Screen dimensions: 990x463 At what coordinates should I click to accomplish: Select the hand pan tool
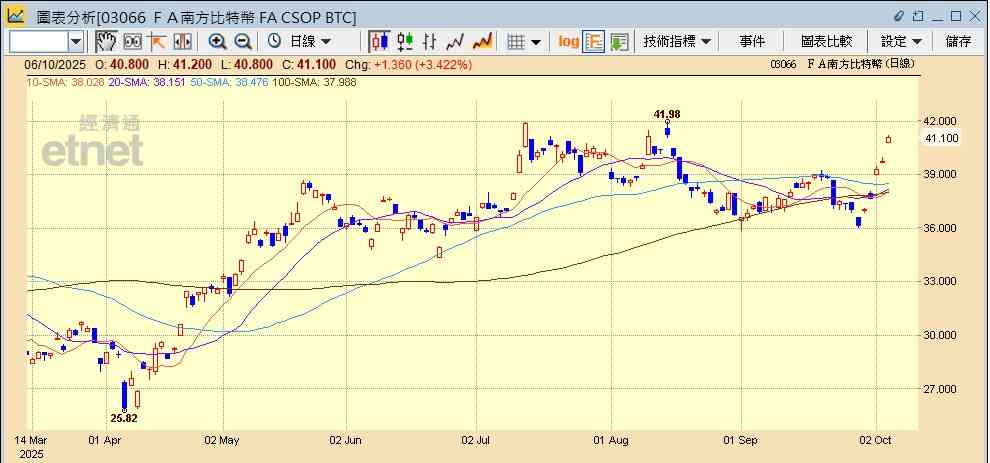(105, 41)
